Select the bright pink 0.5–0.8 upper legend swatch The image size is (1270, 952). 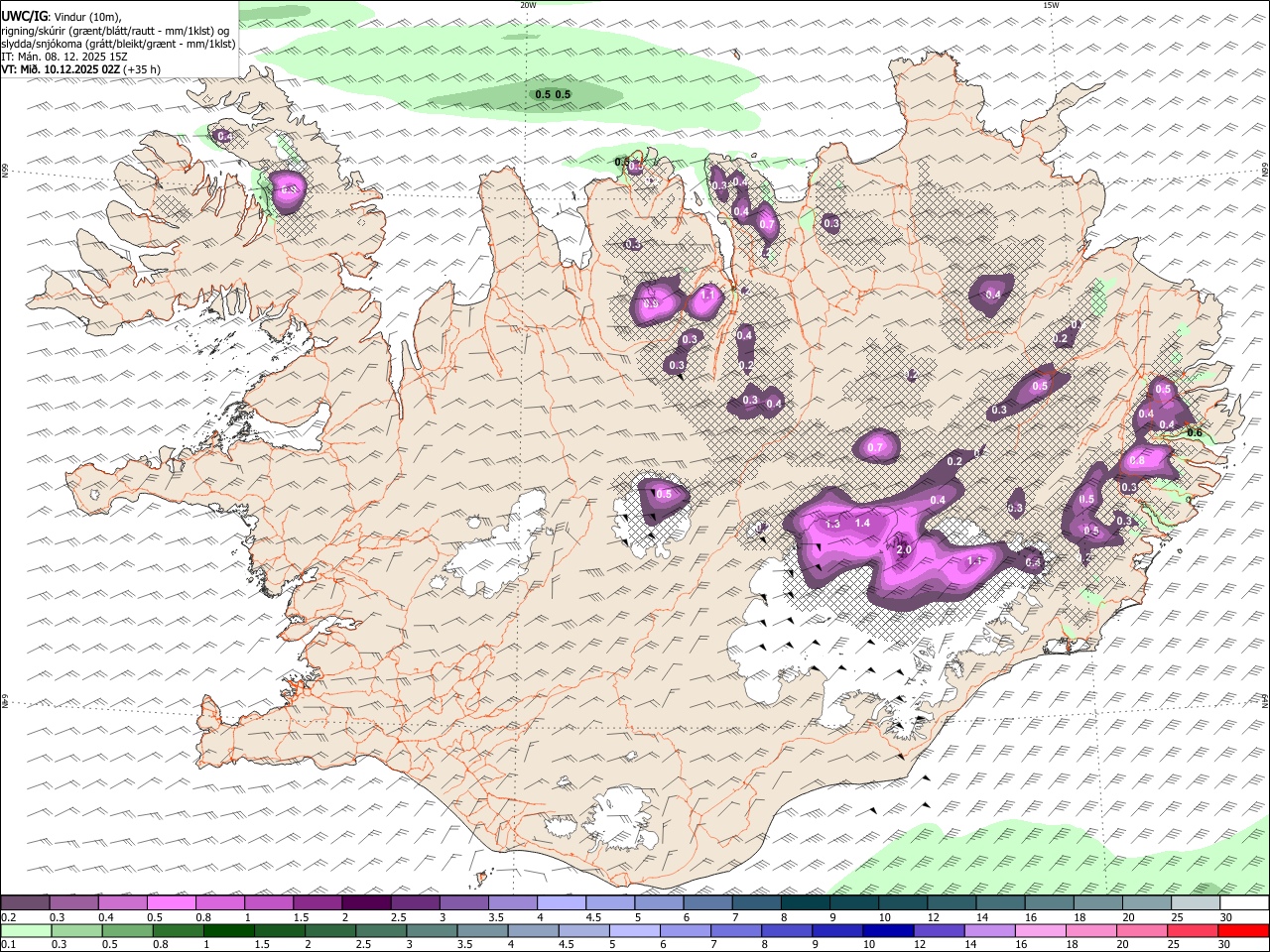pyautogui.click(x=172, y=902)
